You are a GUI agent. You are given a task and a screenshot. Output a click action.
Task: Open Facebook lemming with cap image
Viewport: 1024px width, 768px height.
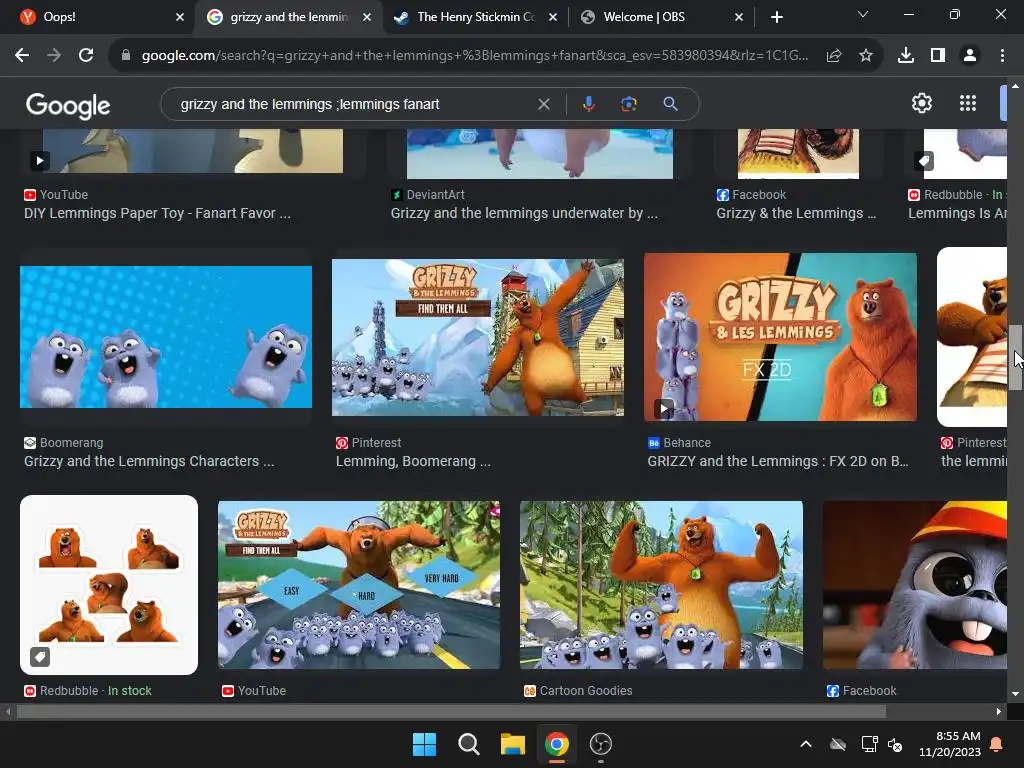click(914, 585)
